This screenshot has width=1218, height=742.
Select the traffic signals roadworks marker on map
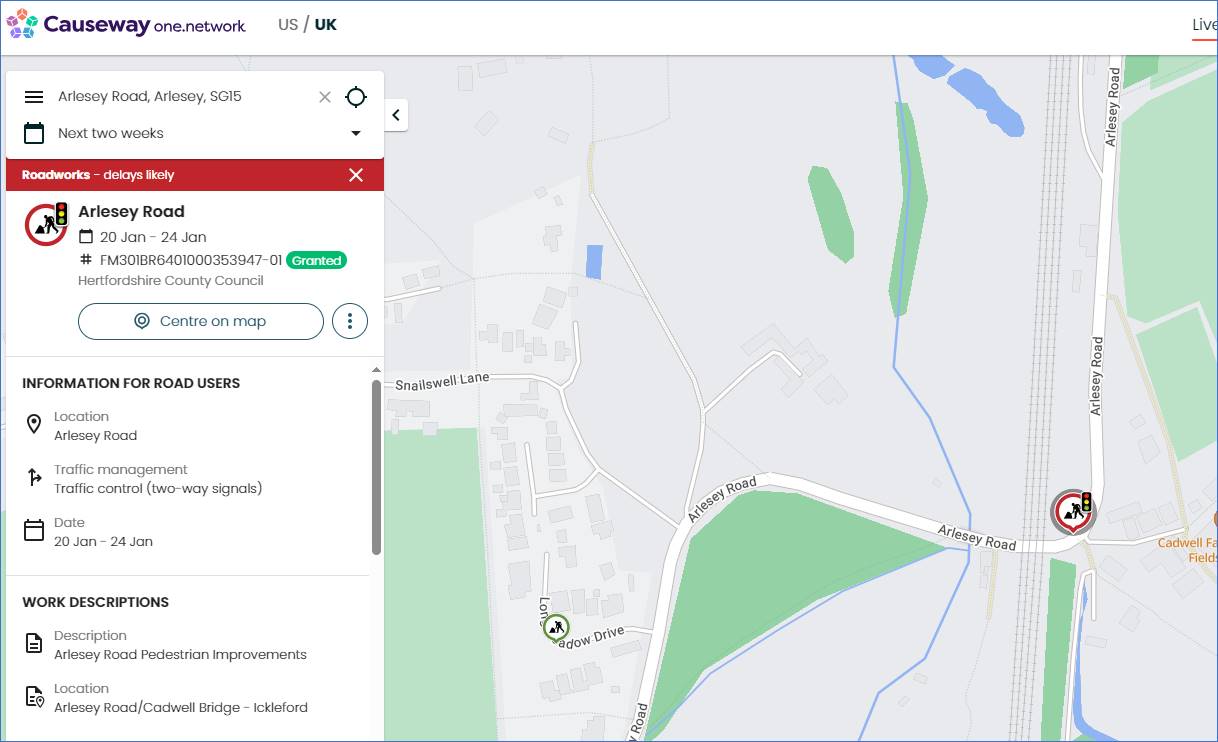1073,511
